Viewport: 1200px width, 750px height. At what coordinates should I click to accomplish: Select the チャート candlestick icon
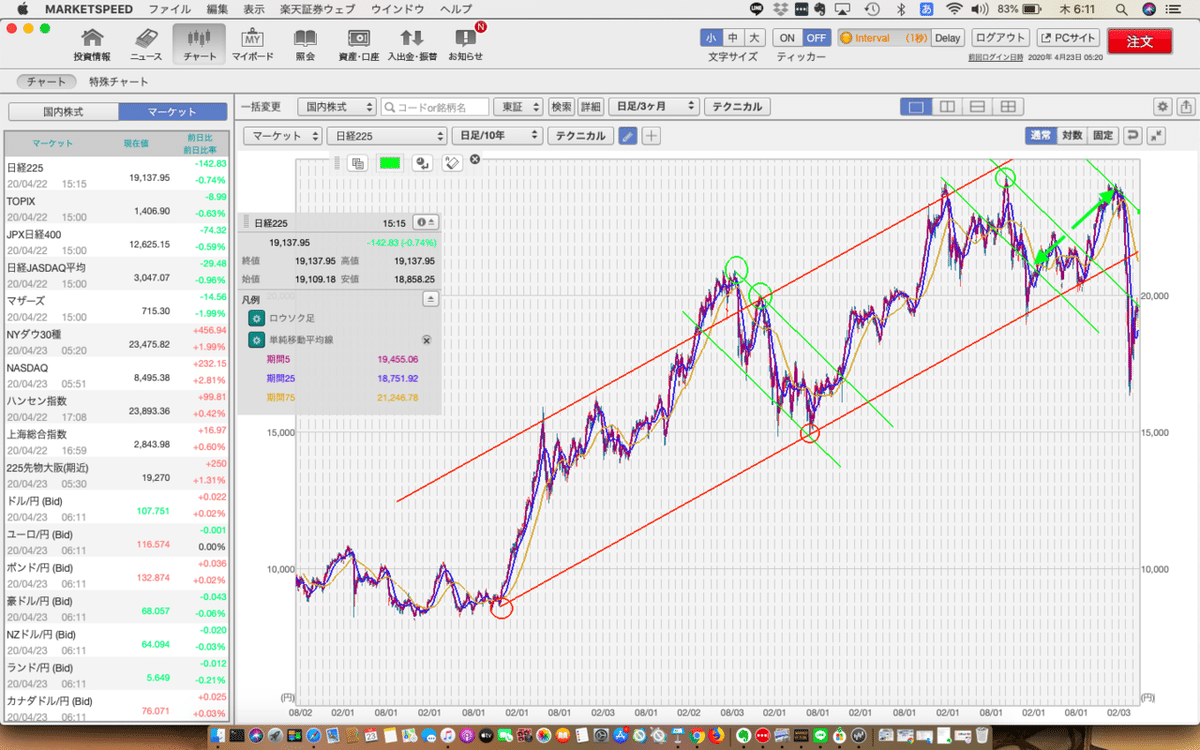(199, 44)
